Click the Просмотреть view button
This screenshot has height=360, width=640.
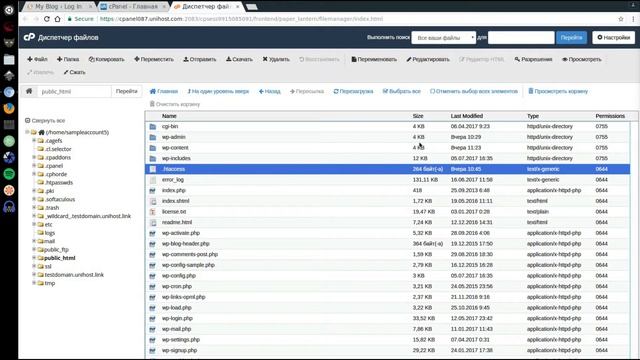coord(582,59)
